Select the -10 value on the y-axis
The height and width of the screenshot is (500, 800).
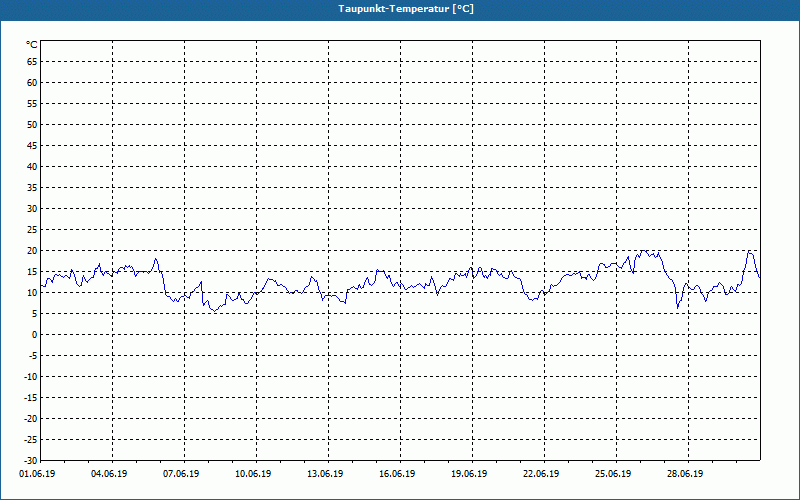pos(31,377)
